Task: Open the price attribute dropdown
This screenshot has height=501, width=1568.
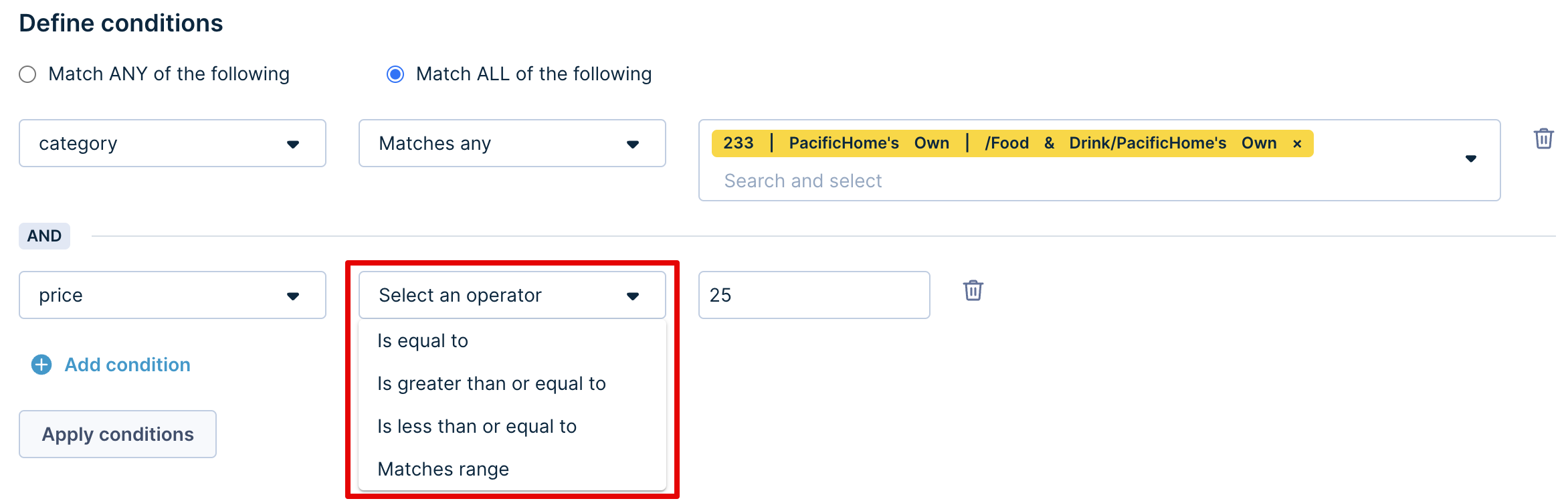Action: [x=173, y=295]
